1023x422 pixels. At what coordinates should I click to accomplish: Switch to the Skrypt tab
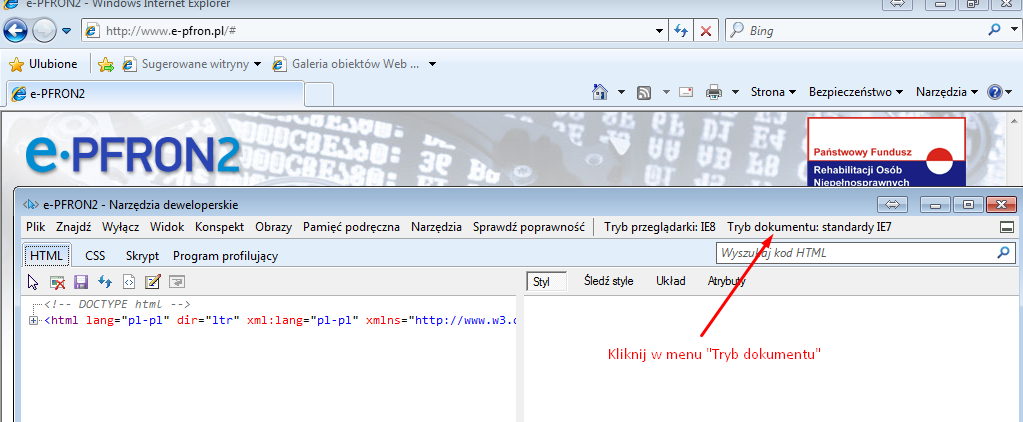pos(142,256)
